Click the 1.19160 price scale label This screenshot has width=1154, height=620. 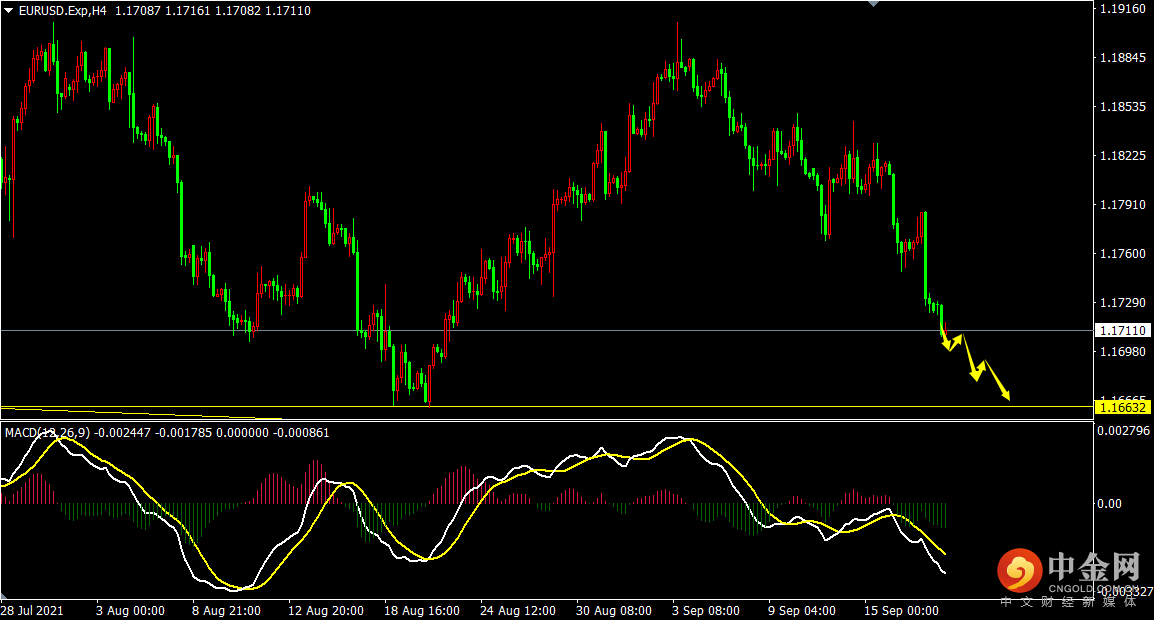1122,9
